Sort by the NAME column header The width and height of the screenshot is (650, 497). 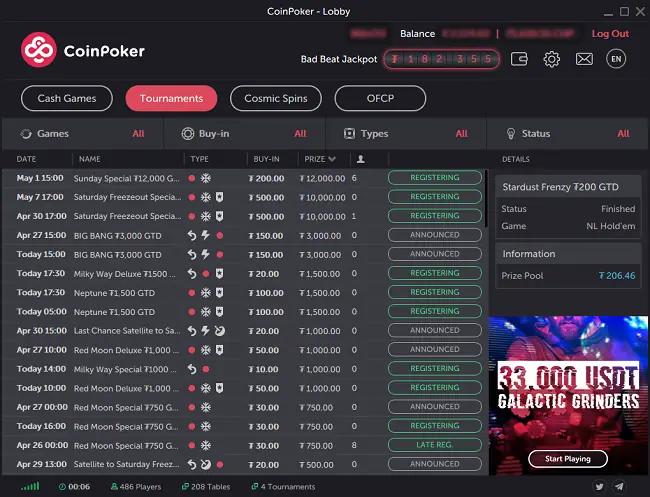point(90,159)
